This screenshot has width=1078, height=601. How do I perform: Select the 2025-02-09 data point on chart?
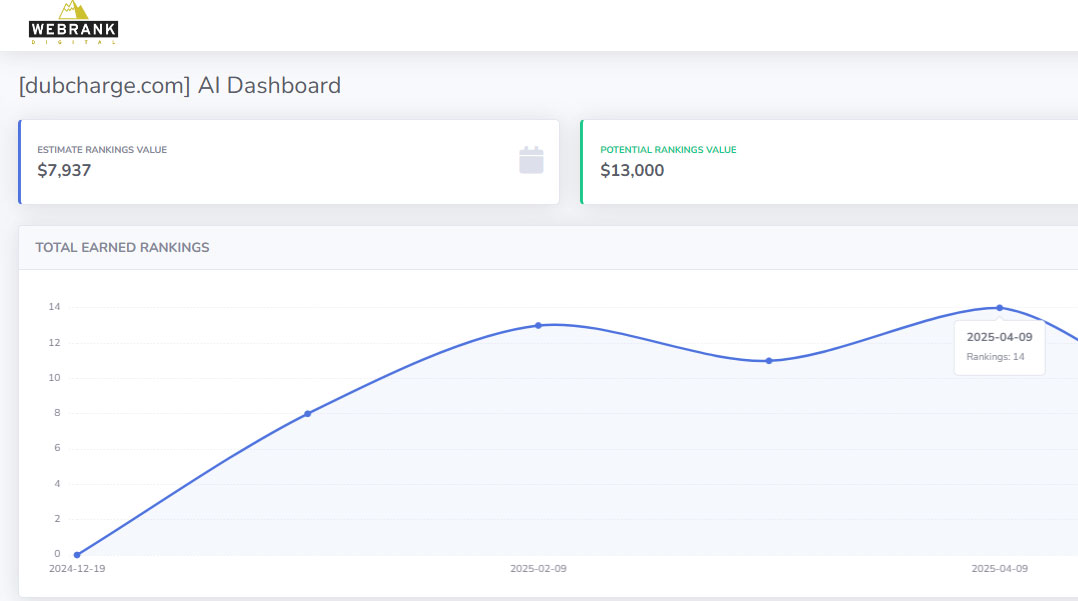(538, 325)
